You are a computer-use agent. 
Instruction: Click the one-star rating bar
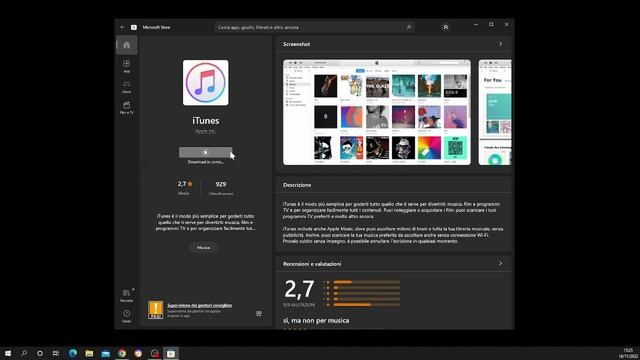367,304
